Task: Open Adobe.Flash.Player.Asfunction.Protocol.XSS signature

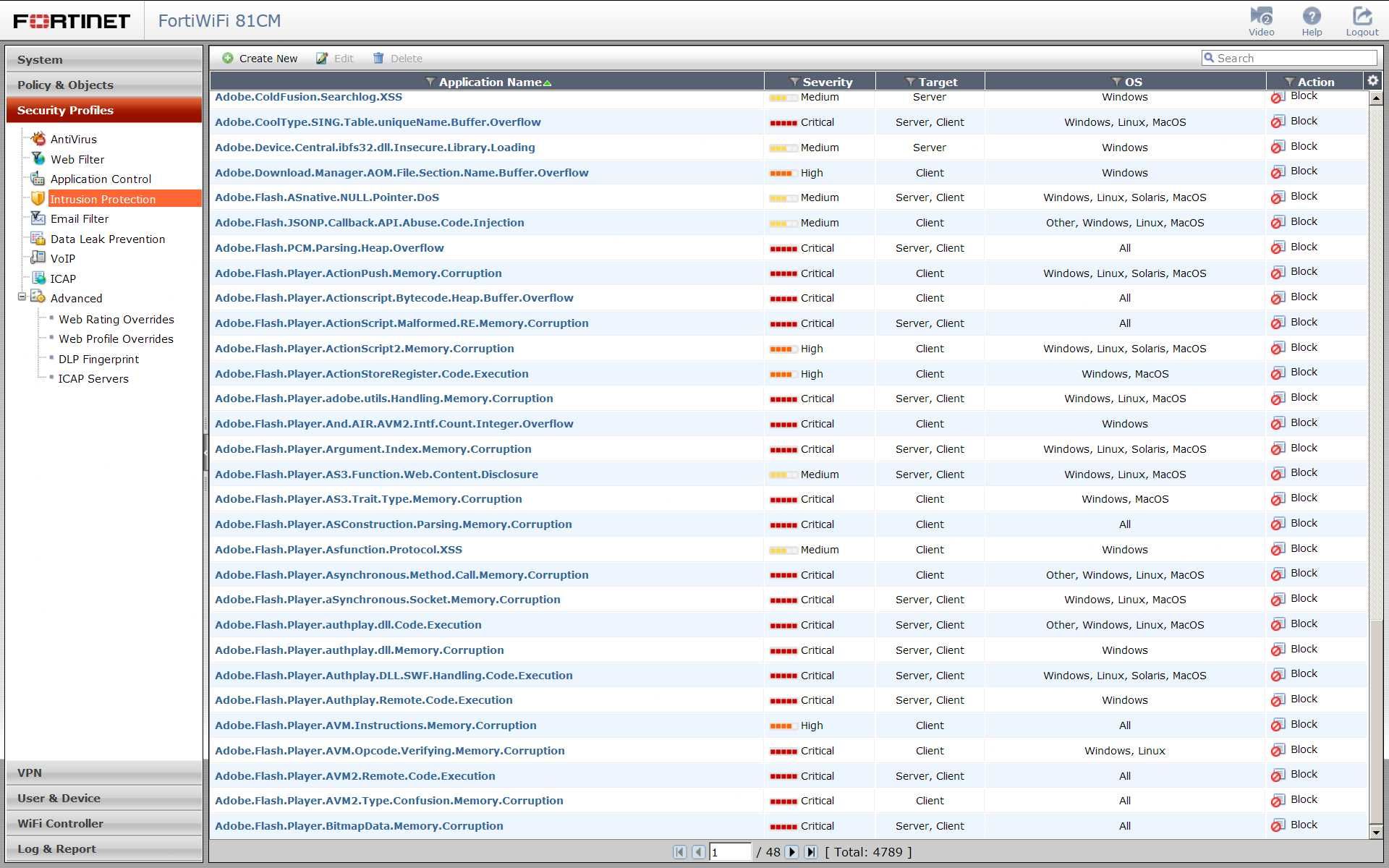Action: click(x=339, y=549)
